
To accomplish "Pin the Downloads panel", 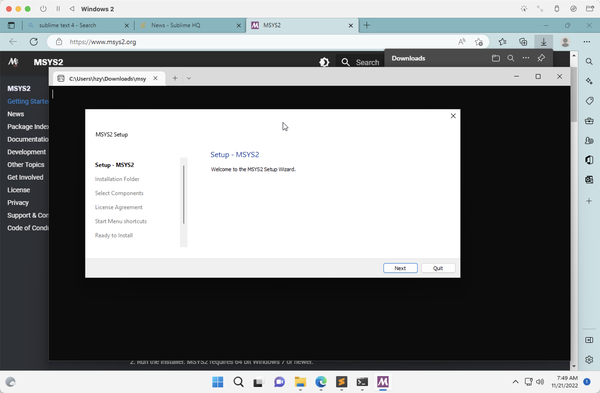I will (x=541, y=58).
